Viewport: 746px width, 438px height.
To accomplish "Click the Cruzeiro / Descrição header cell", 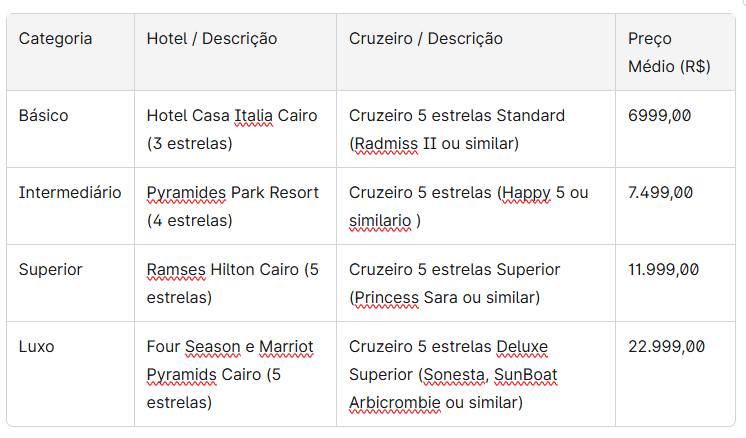I will coord(426,39).
